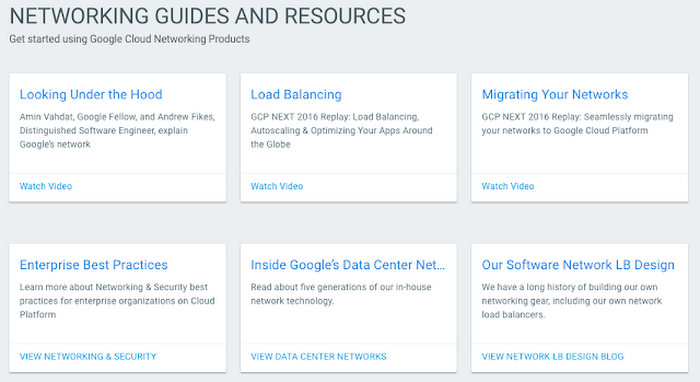Open the Enterprise Best Practices title link
Screen dimensions: 700x382
point(94,265)
